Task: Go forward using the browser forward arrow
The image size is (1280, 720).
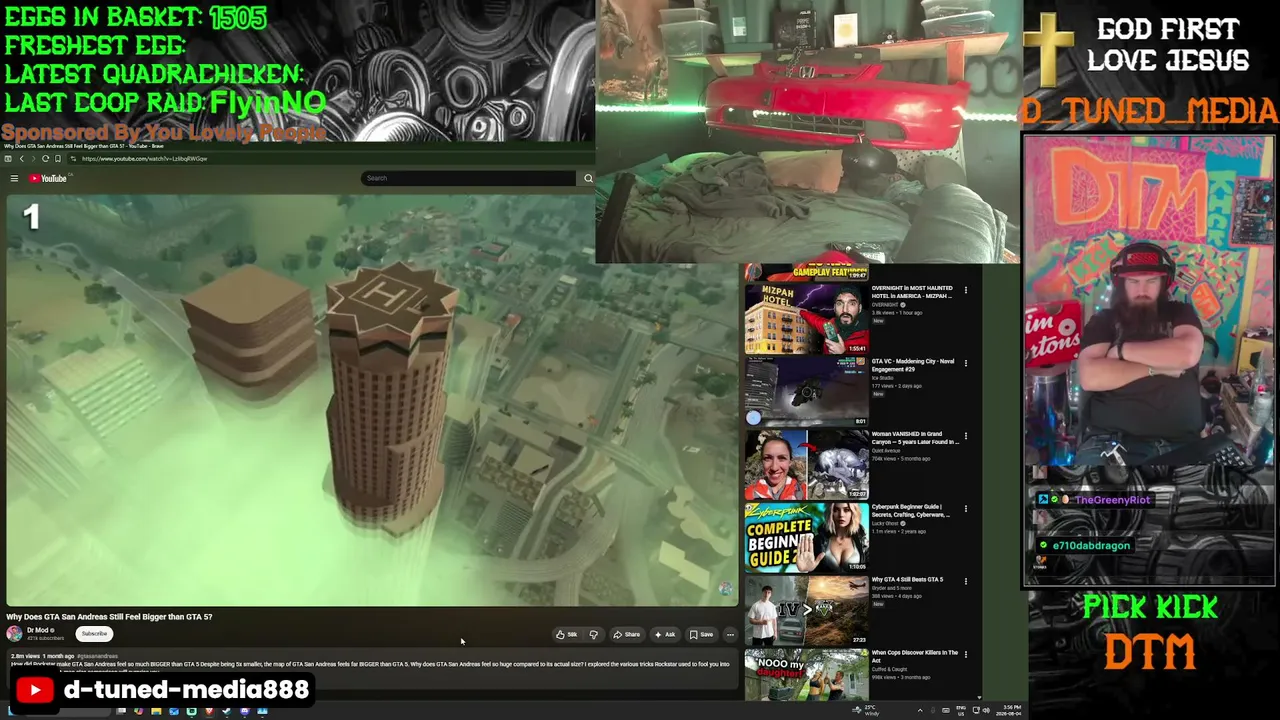Action: 33,159
